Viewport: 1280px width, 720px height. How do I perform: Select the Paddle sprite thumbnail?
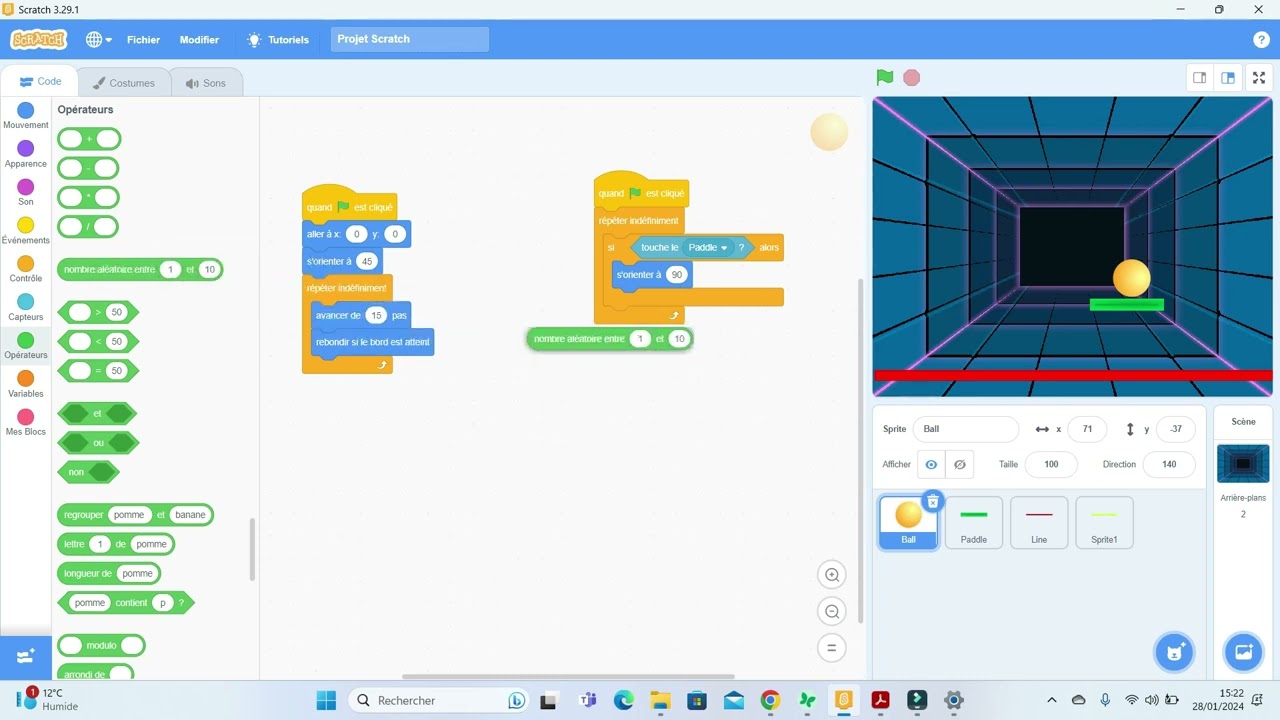[974, 522]
